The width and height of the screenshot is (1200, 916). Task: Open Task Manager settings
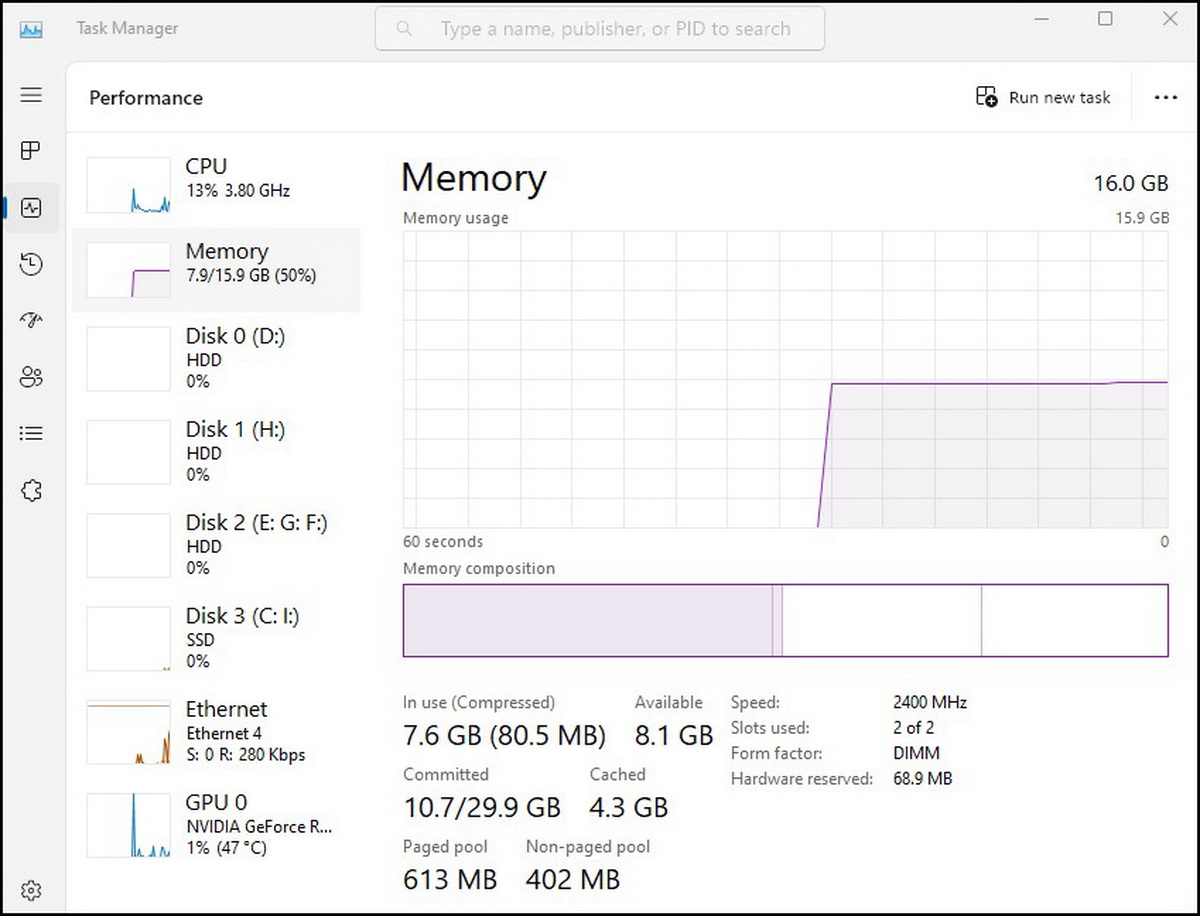(x=31, y=890)
